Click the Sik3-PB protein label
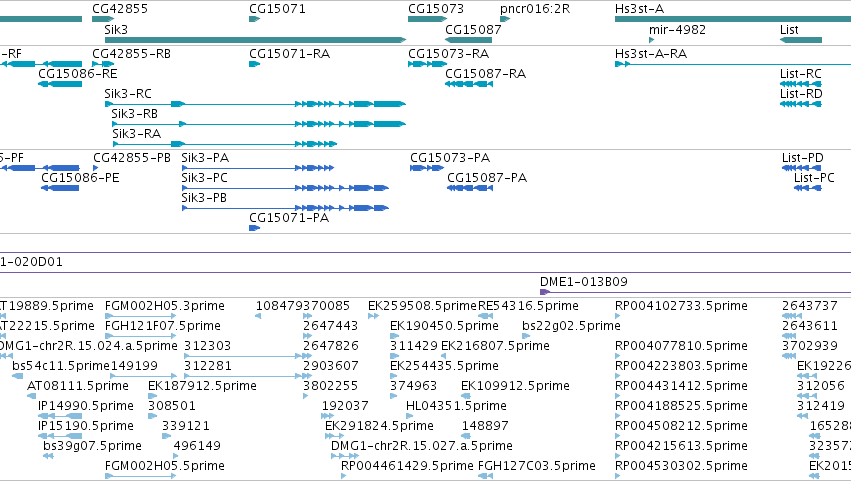This screenshot has height=481, width=851. pyautogui.click(x=204, y=198)
